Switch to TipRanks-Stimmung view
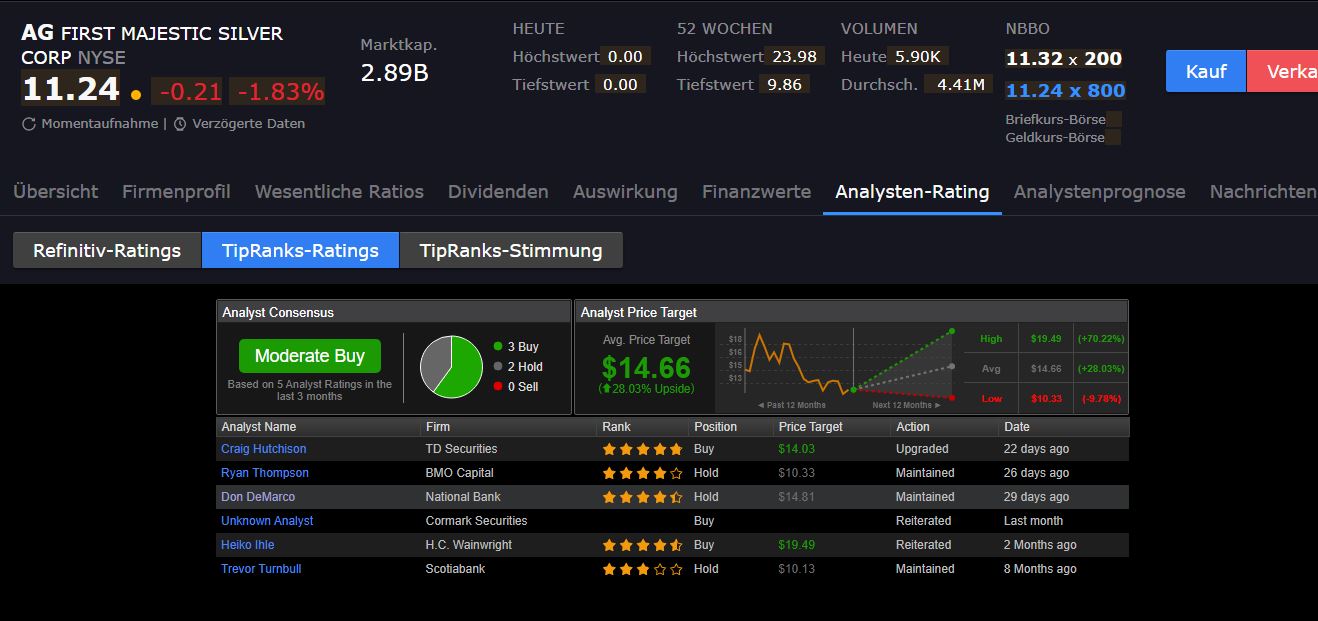The width and height of the screenshot is (1318, 621). click(511, 250)
